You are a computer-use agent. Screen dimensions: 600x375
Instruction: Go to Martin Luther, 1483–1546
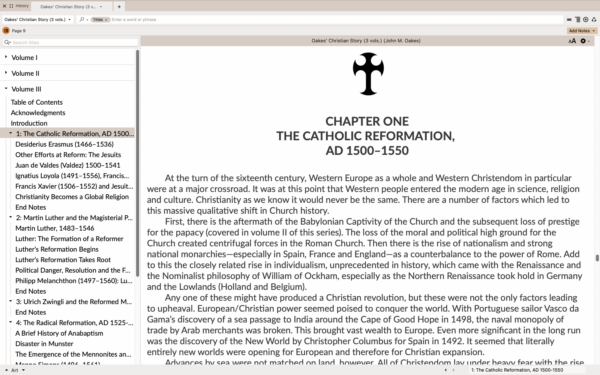coord(55,228)
